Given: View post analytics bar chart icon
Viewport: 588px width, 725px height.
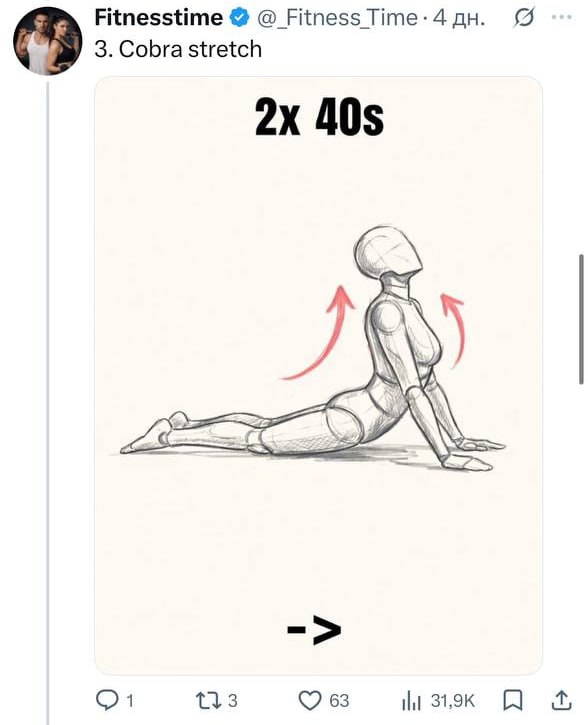Looking at the screenshot, I should [x=411, y=700].
